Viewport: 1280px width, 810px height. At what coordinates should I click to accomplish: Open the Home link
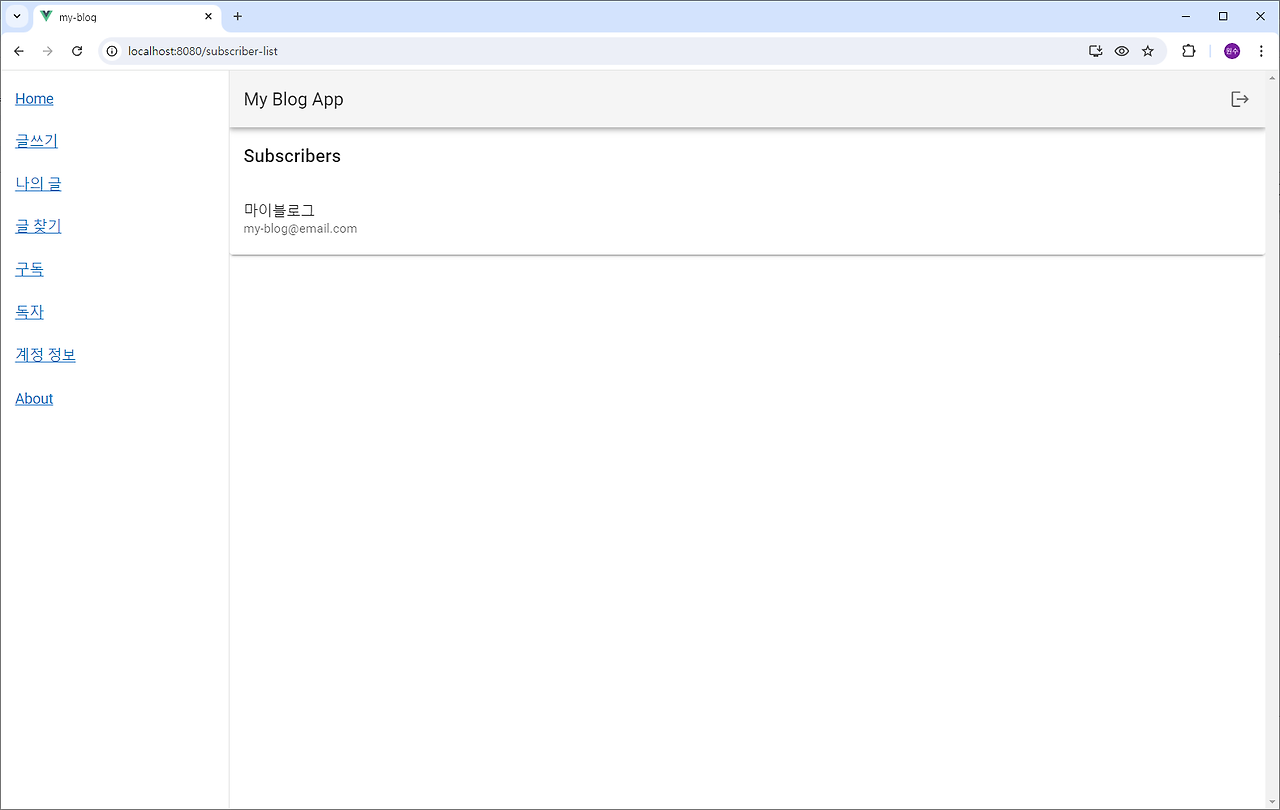[34, 98]
